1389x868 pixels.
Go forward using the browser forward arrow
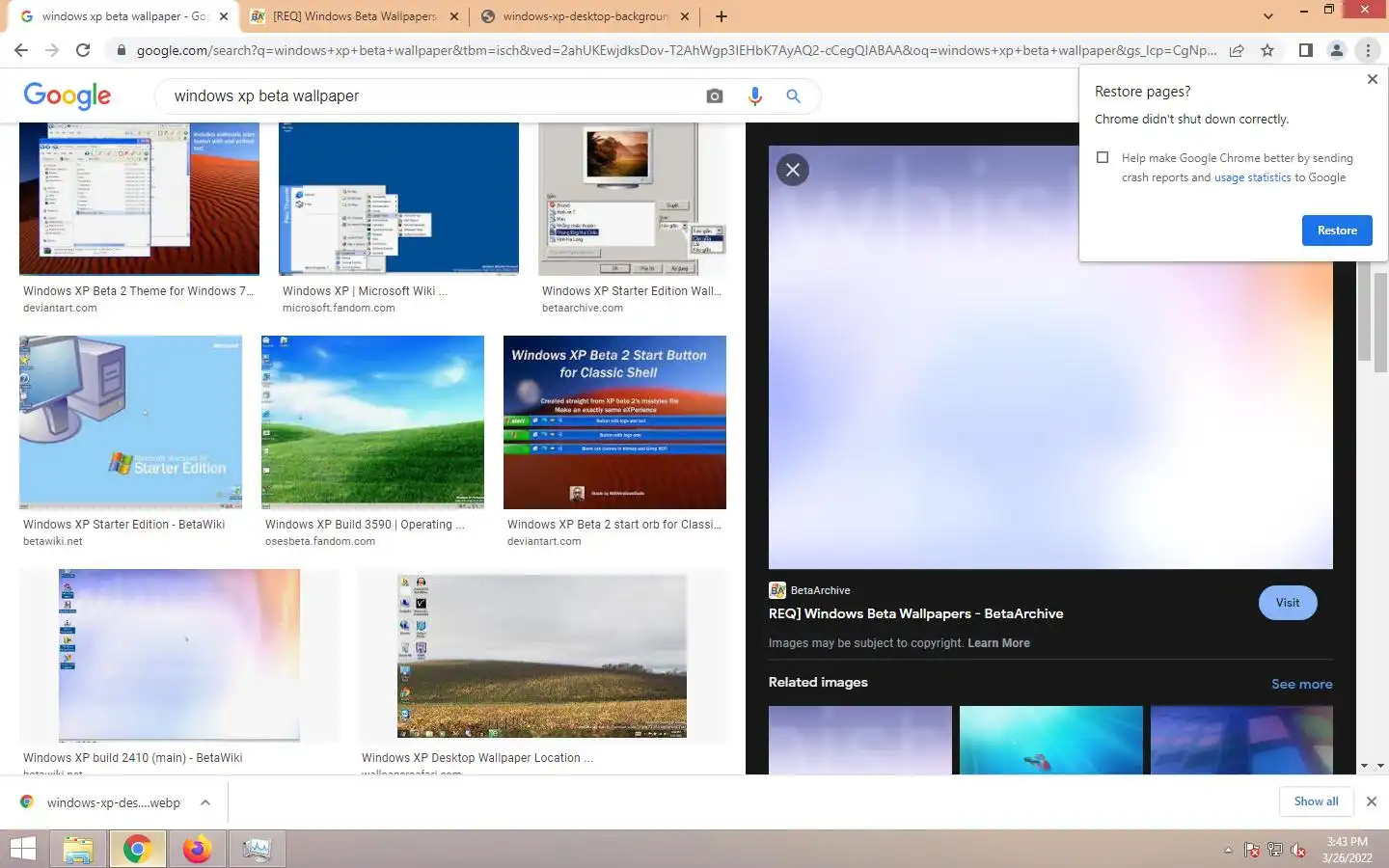52,50
